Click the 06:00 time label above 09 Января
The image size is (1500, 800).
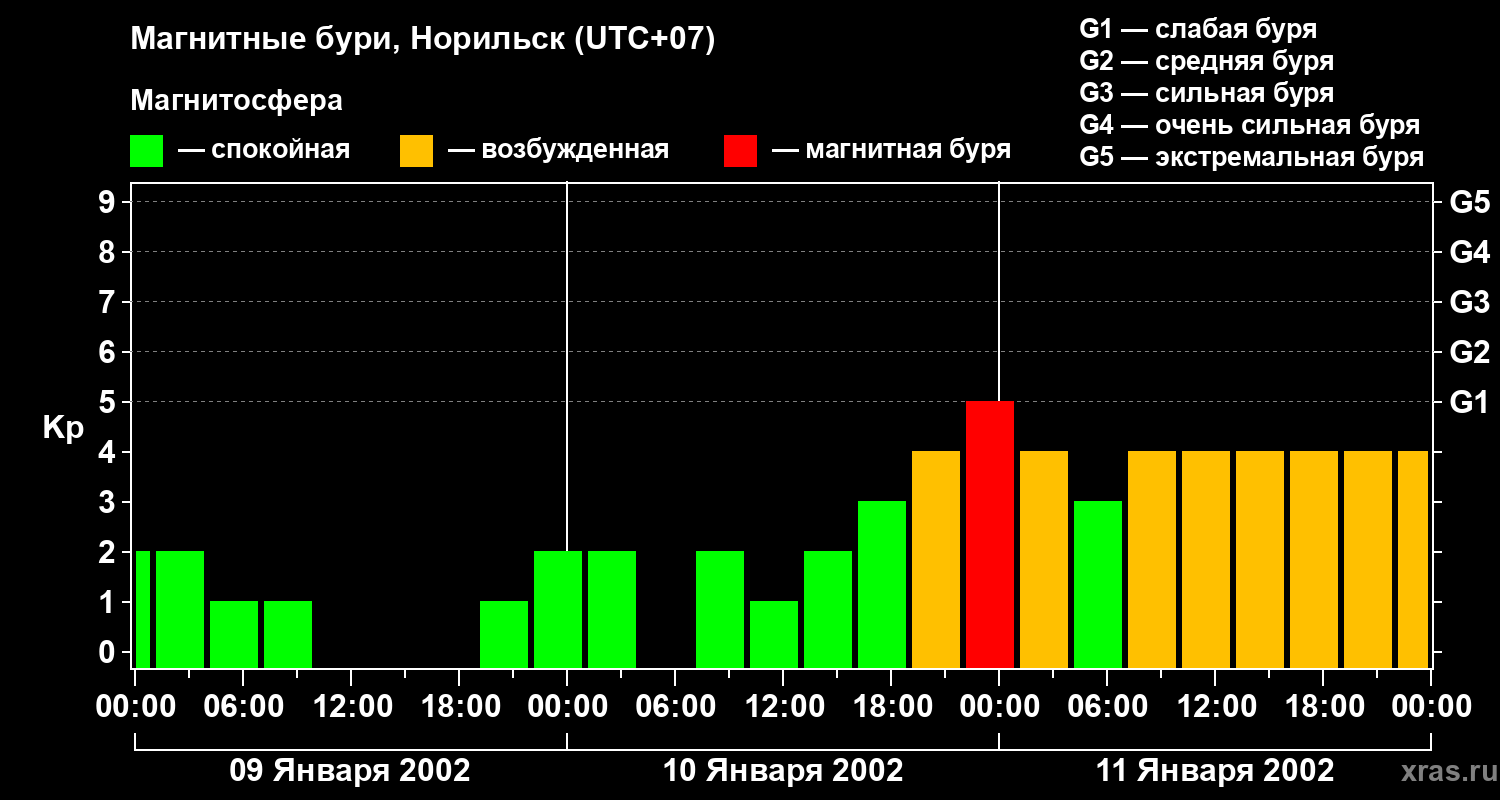[x=242, y=707]
